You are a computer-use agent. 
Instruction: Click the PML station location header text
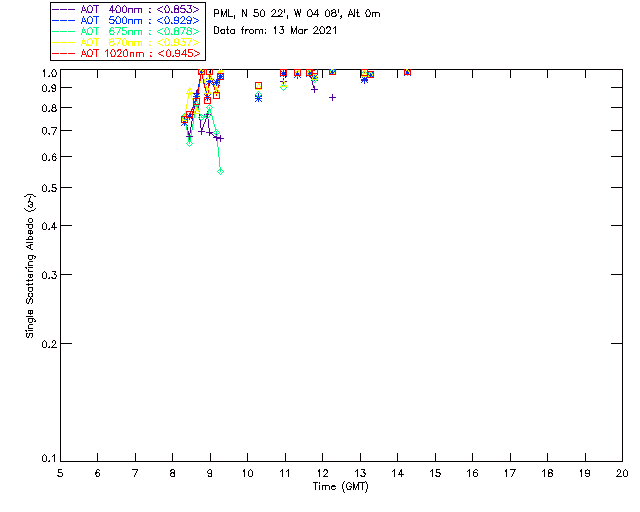click(x=297, y=13)
